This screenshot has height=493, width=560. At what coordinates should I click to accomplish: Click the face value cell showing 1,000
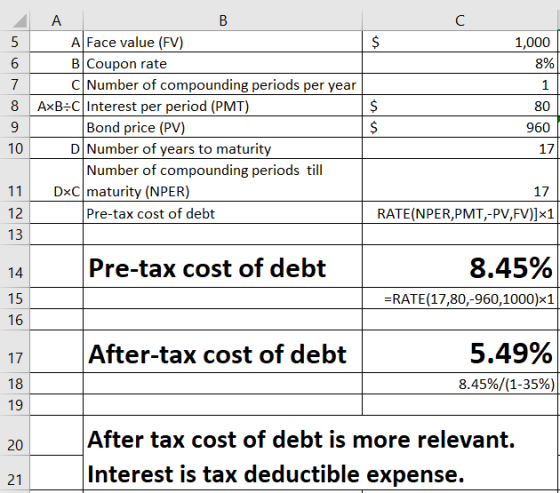tap(460, 42)
